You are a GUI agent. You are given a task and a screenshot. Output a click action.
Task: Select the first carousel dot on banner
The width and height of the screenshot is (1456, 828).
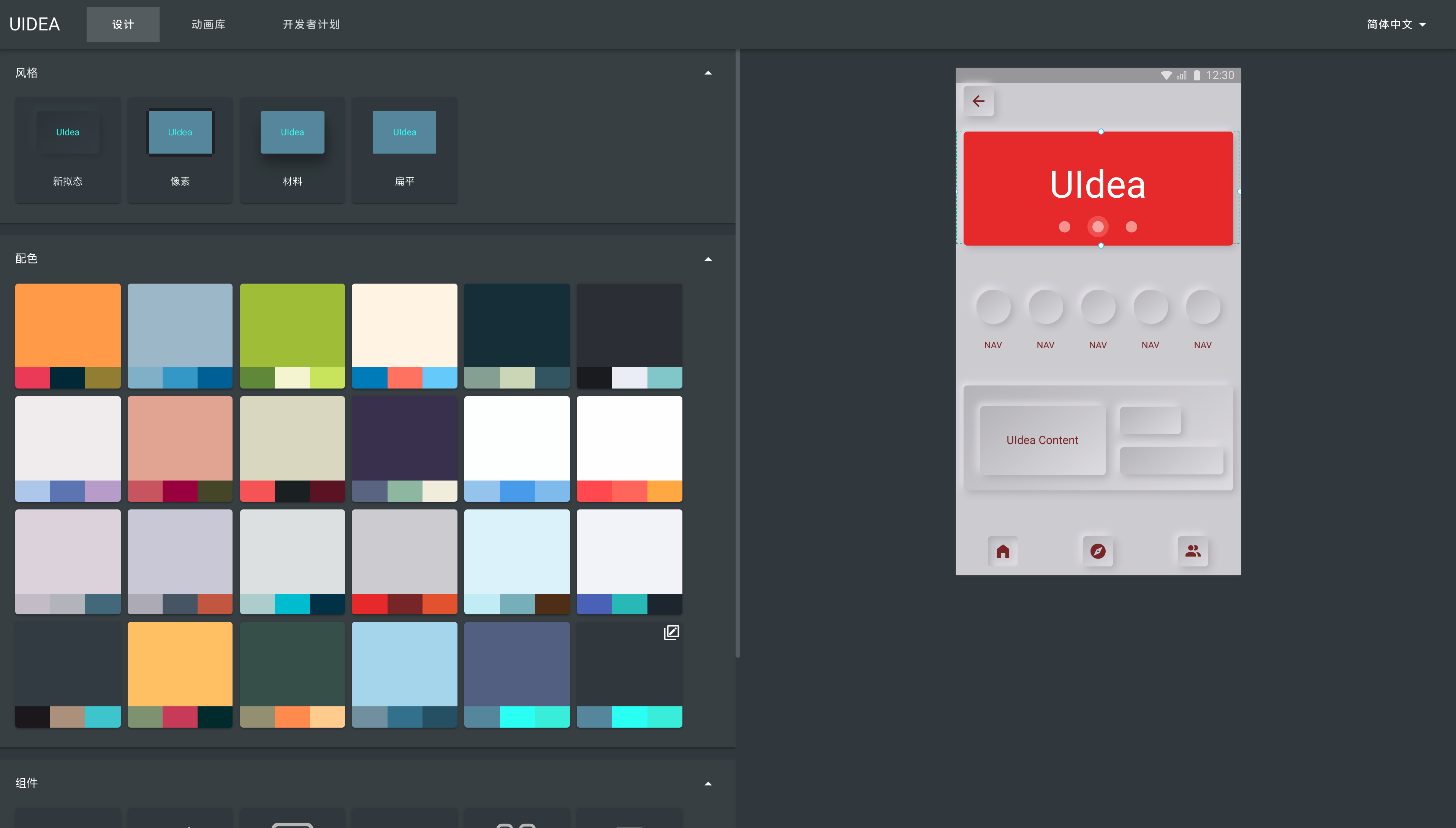tap(1064, 227)
